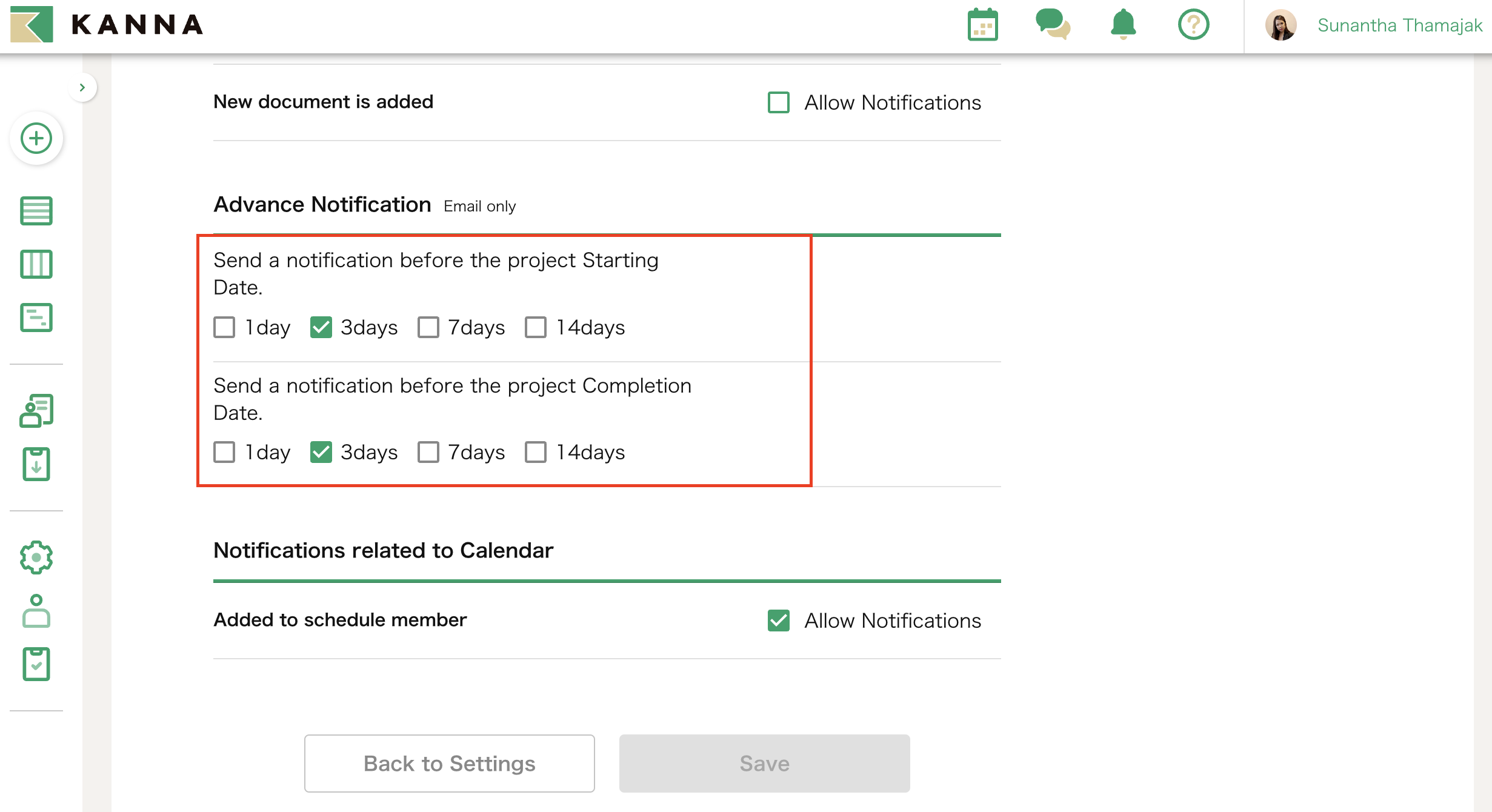Open the list view sidebar icon

36,211
